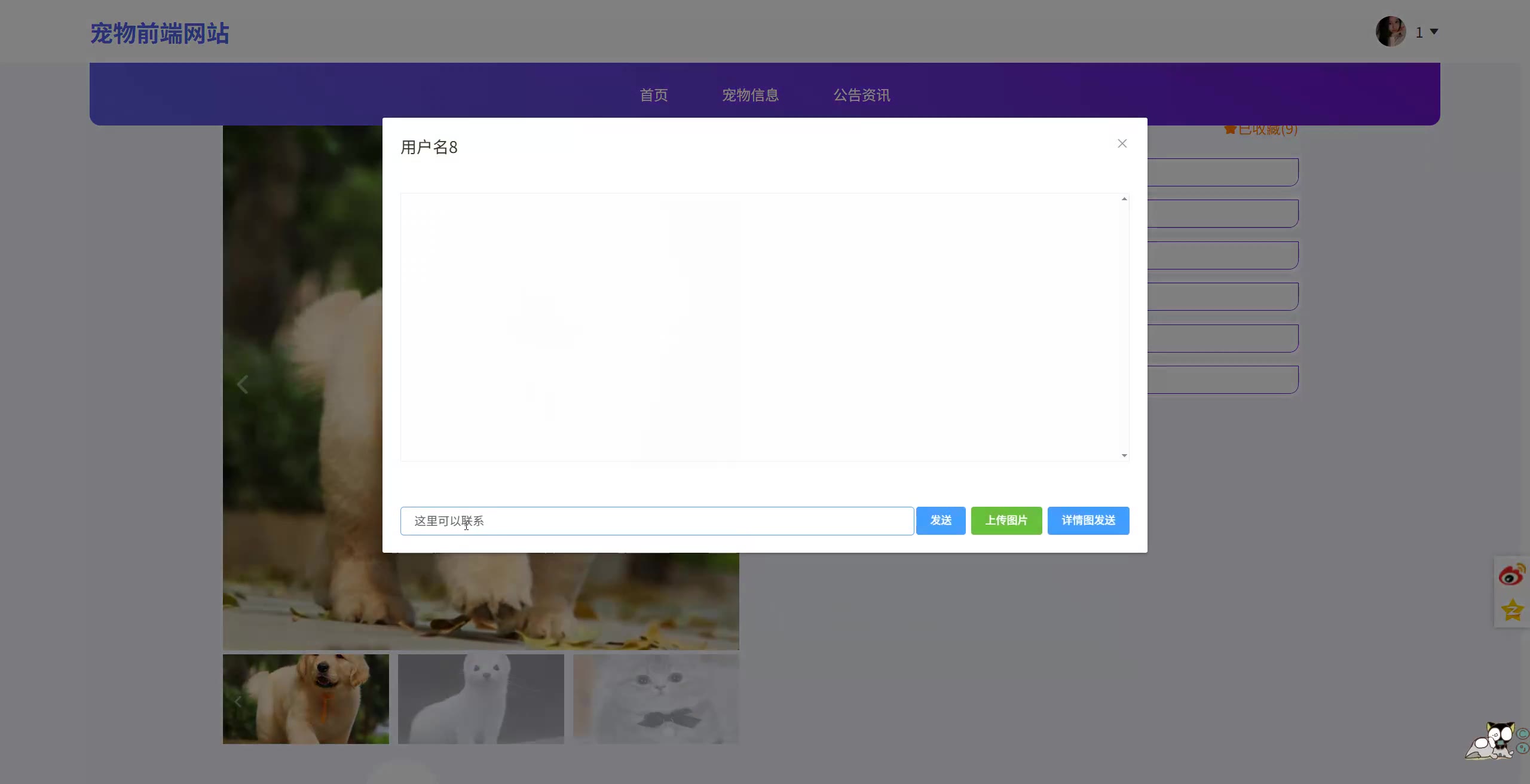Click the green 上传图片 button
Screen dimensions: 1530x784
coord(1006,520)
